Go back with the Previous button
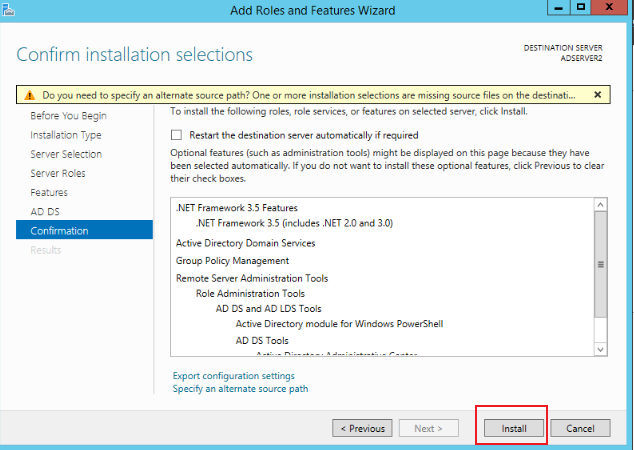634x450 pixels. coord(362,428)
